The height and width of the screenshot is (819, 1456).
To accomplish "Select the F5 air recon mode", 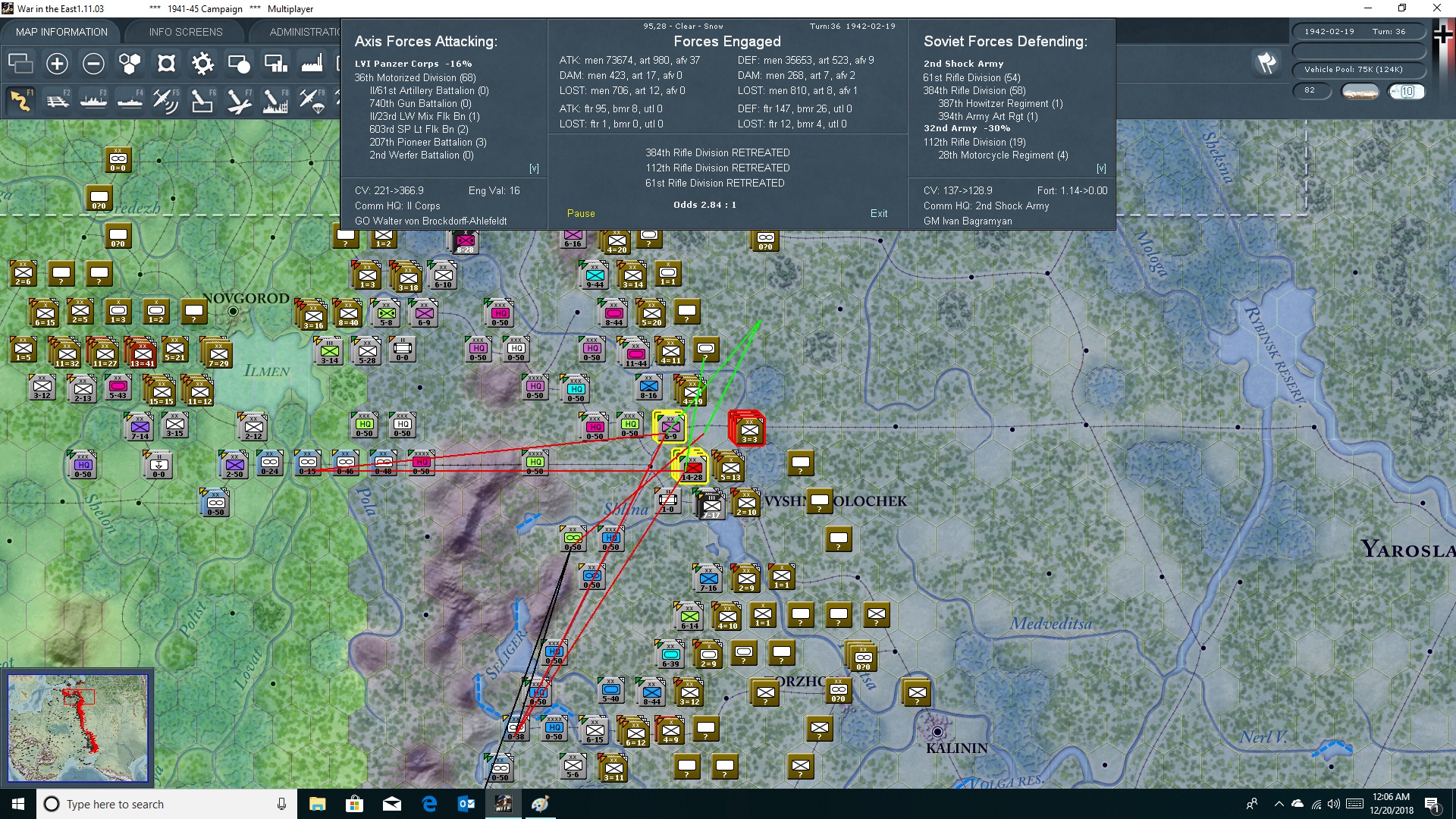I will click(x=166, y=100).
